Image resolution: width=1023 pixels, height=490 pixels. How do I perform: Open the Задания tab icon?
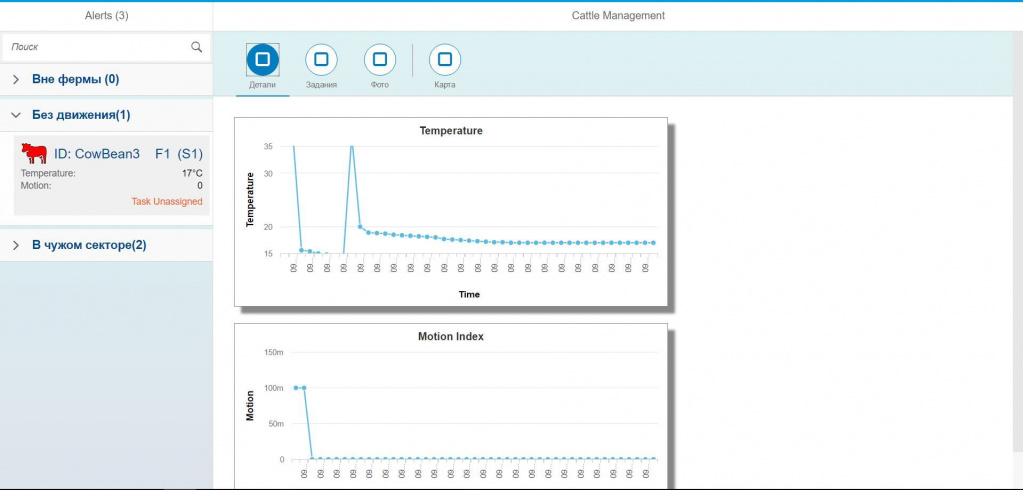321,60
